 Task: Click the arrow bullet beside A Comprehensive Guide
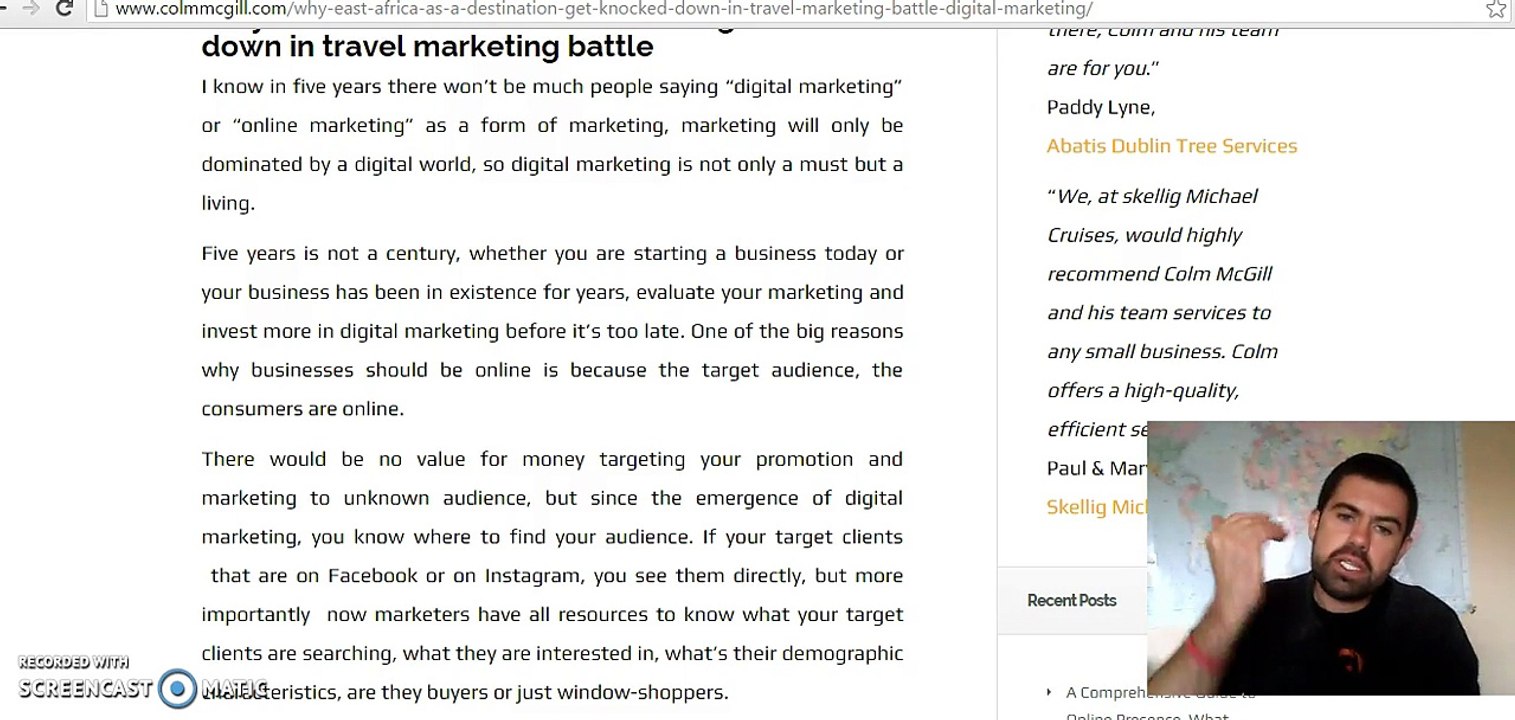(x=1048, y=692)
